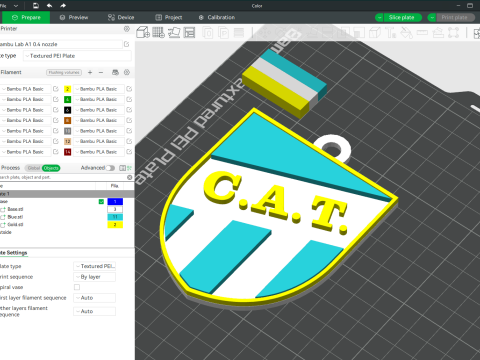This screenshot has height=360, width=480.
Task: Click the Save project disk icon
Action: (x=36, y=5)
